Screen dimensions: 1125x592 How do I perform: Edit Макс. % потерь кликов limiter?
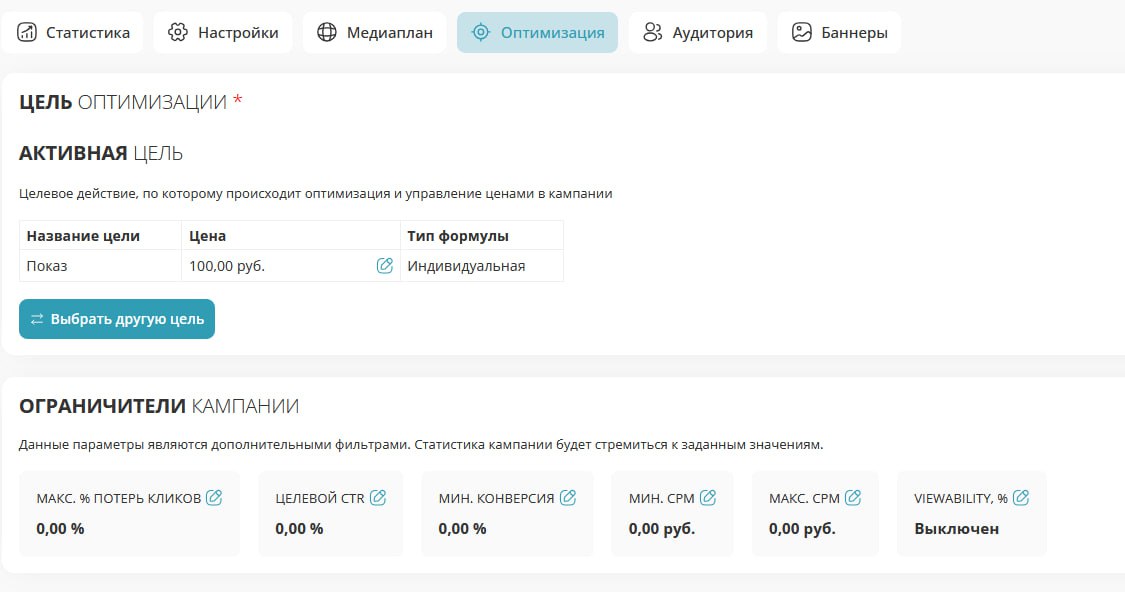click(214, 497)
